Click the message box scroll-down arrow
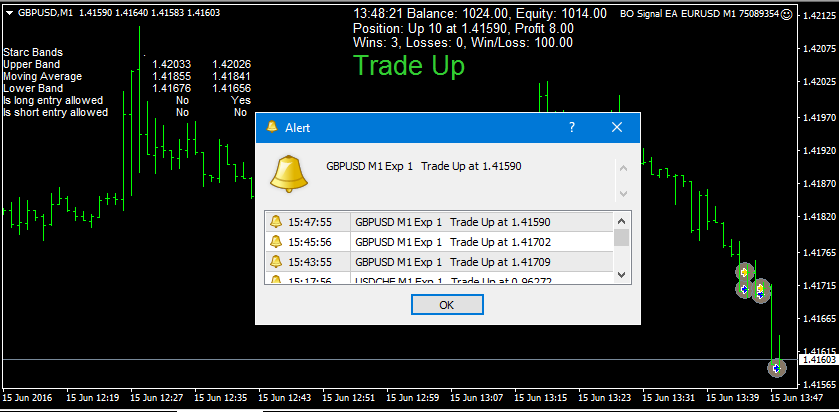This screenshot has width=839, height=412. pos(623,193)
